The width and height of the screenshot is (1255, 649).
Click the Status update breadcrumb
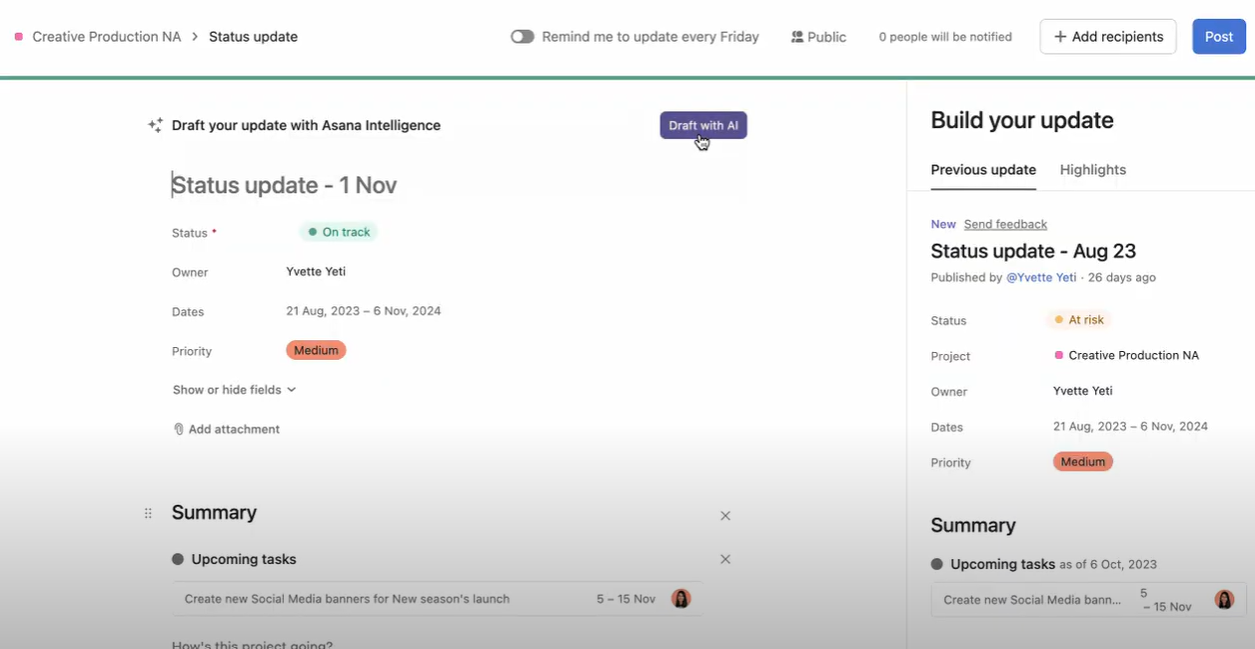pos(253,37)
